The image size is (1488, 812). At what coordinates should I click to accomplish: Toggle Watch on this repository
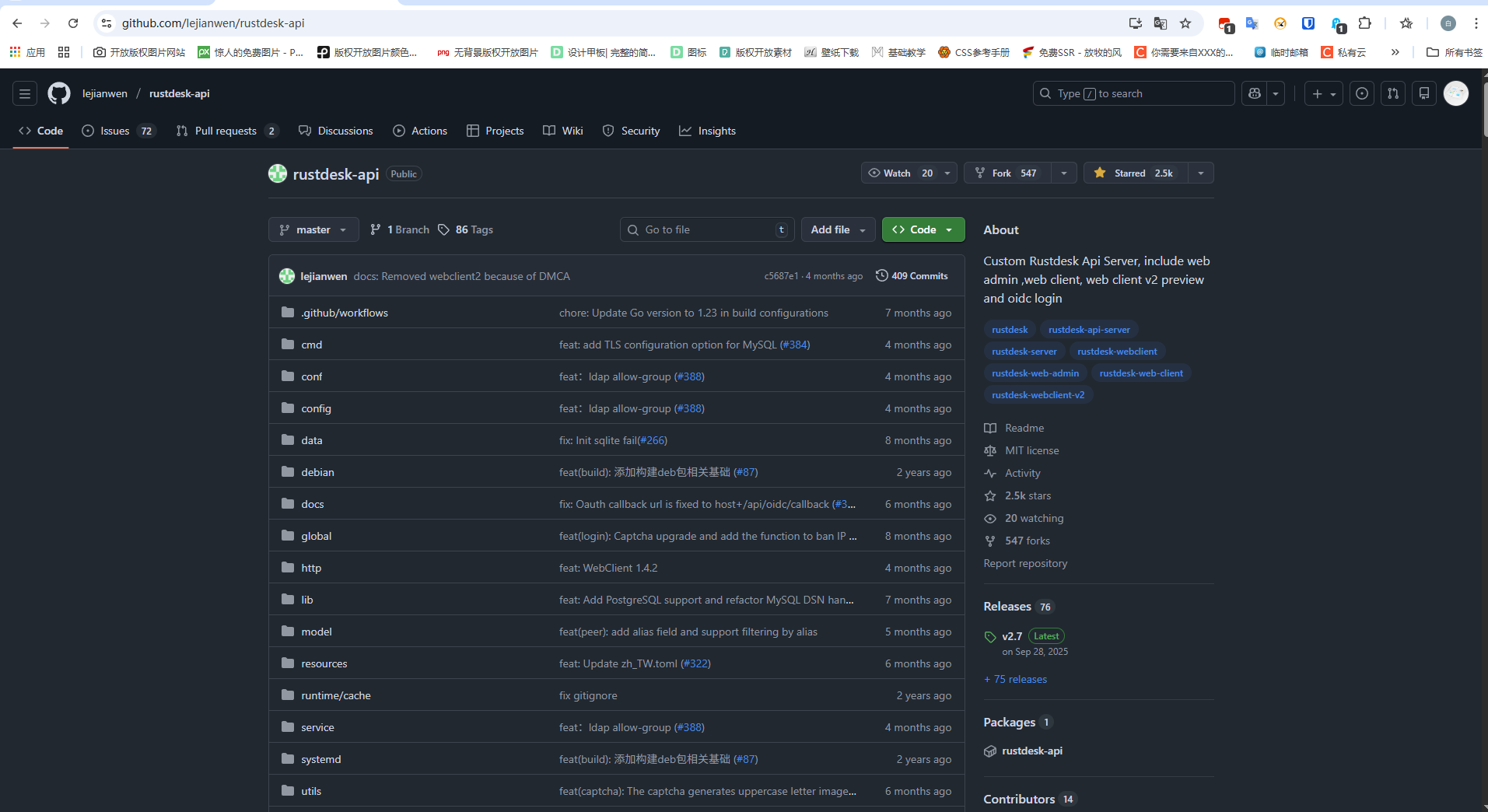click(x=899, y=173)
